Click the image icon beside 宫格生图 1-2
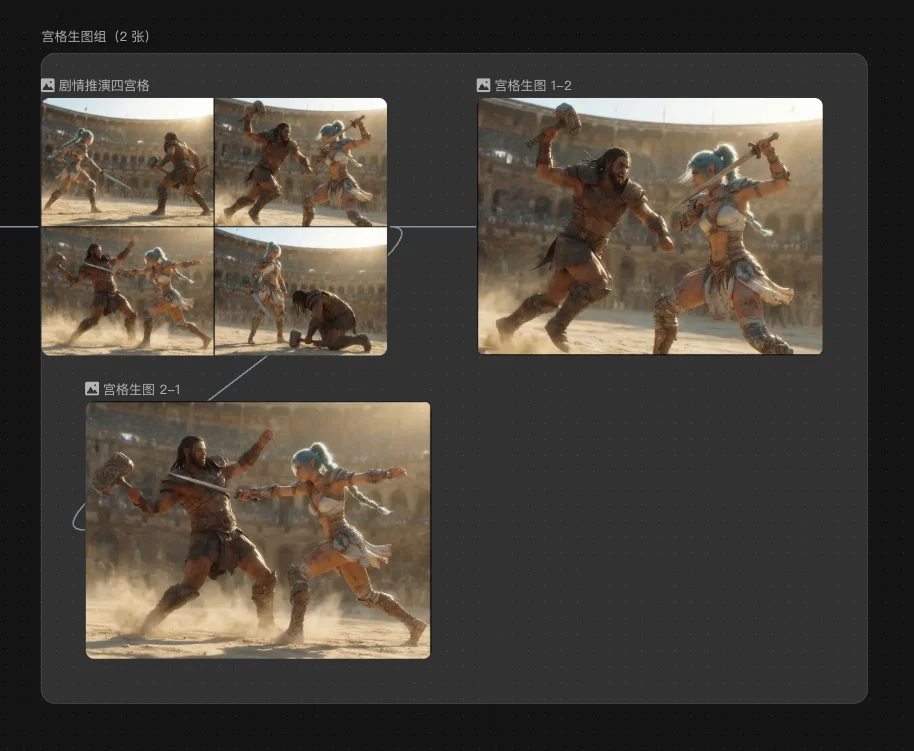Image resolution: width=914 pixels, height=751 pixels. coord(484,86)
